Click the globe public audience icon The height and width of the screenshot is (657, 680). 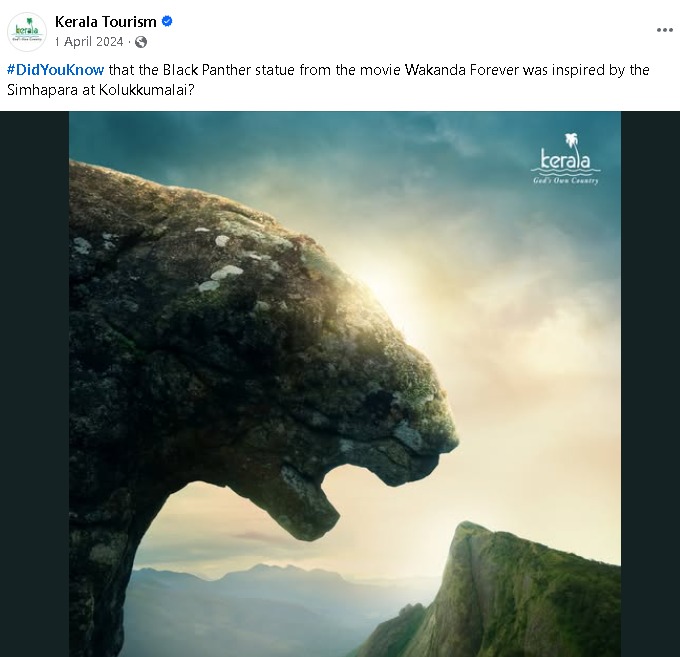pos(141,42)
